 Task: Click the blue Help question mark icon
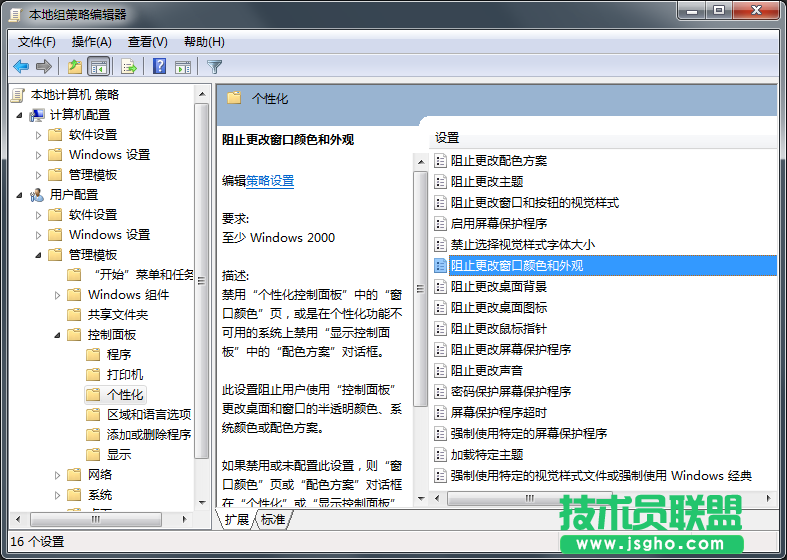click(x=159, y=67)
